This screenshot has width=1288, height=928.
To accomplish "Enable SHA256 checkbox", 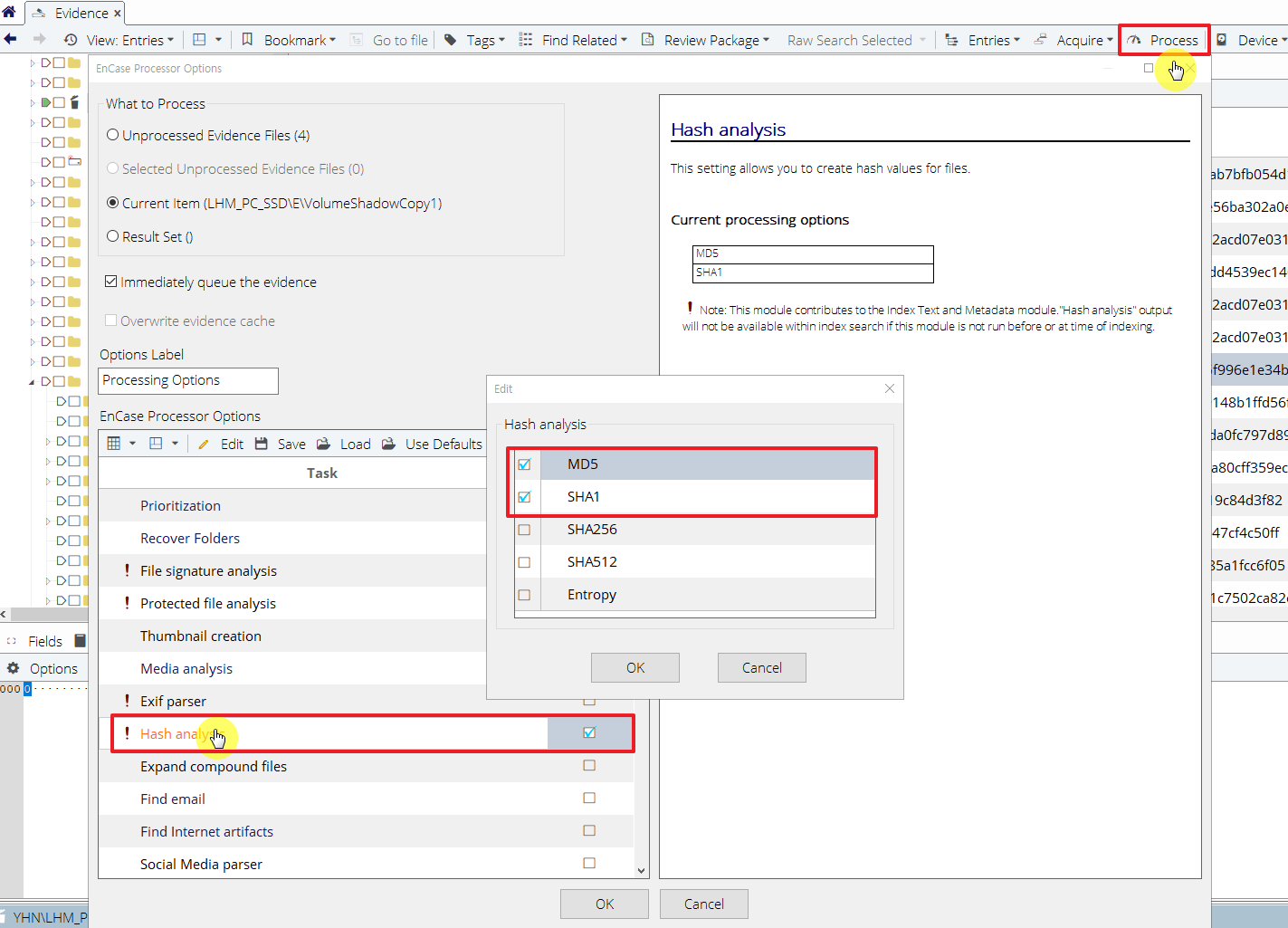I will [524, 530].
